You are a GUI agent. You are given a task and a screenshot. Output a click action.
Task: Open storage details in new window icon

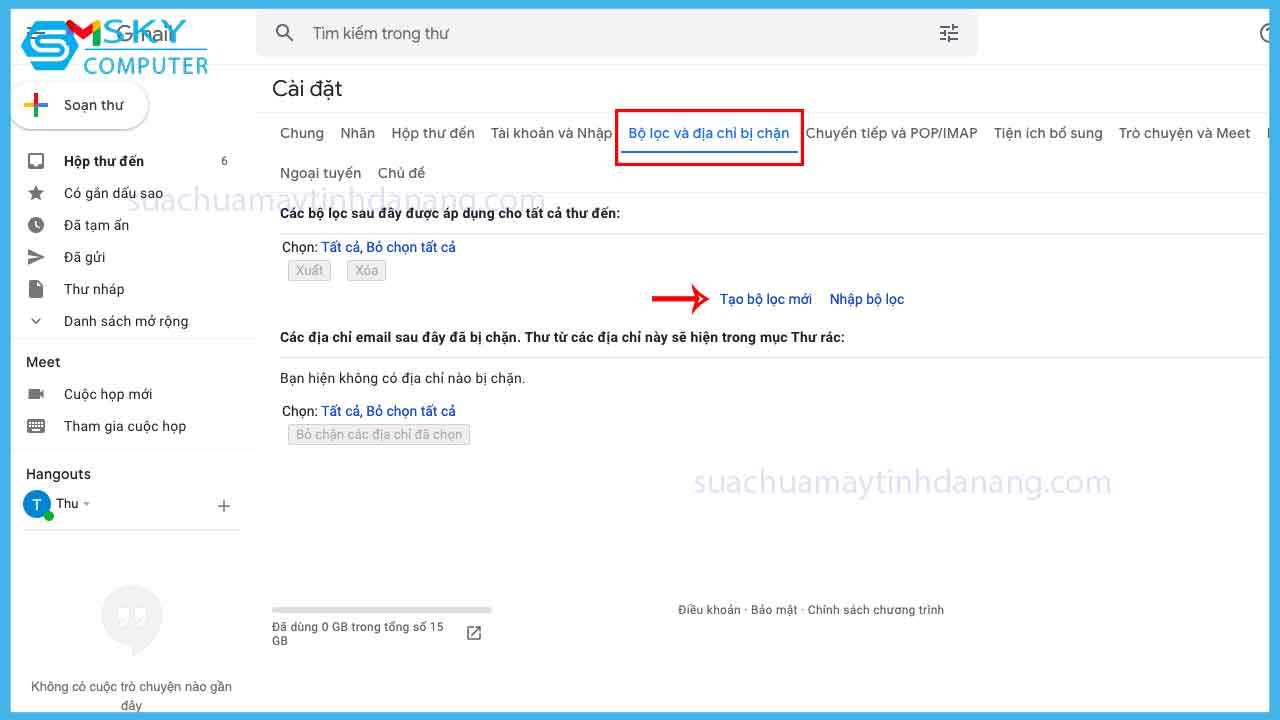click(472, 632)
